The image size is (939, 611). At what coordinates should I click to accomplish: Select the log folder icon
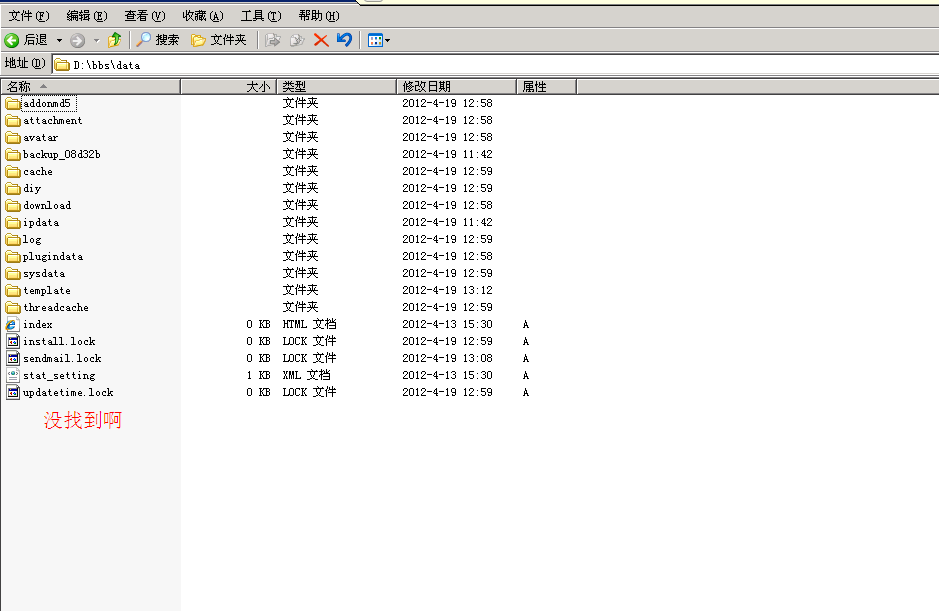[x=13, y=240]
